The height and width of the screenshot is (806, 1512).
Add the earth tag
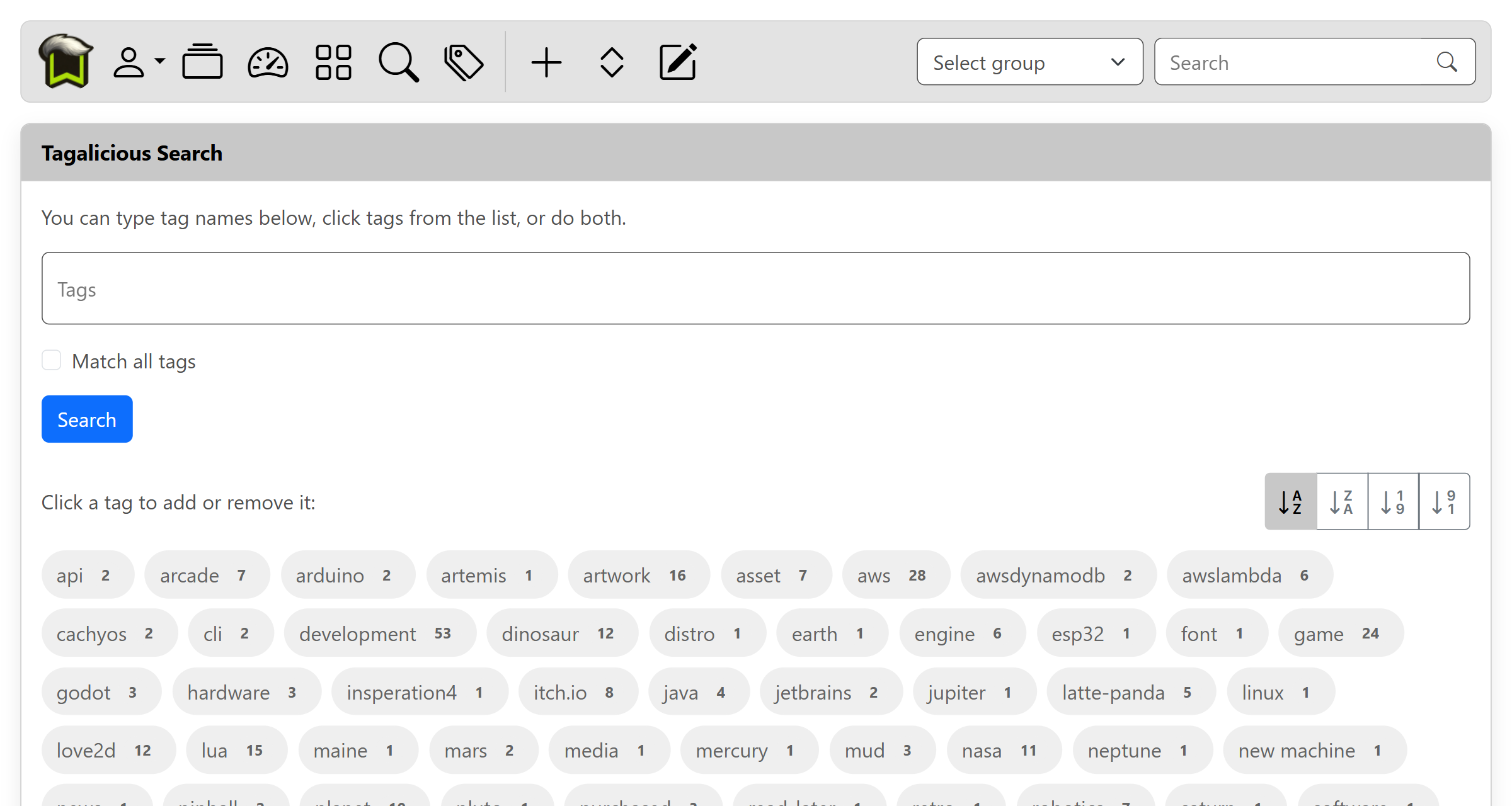[832, 633]
